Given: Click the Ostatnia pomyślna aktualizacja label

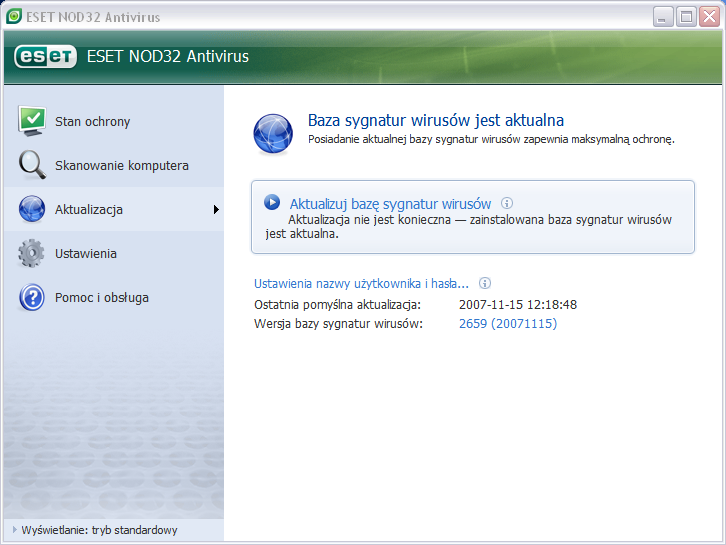Looking at the screenshot, I should (338, 305).
